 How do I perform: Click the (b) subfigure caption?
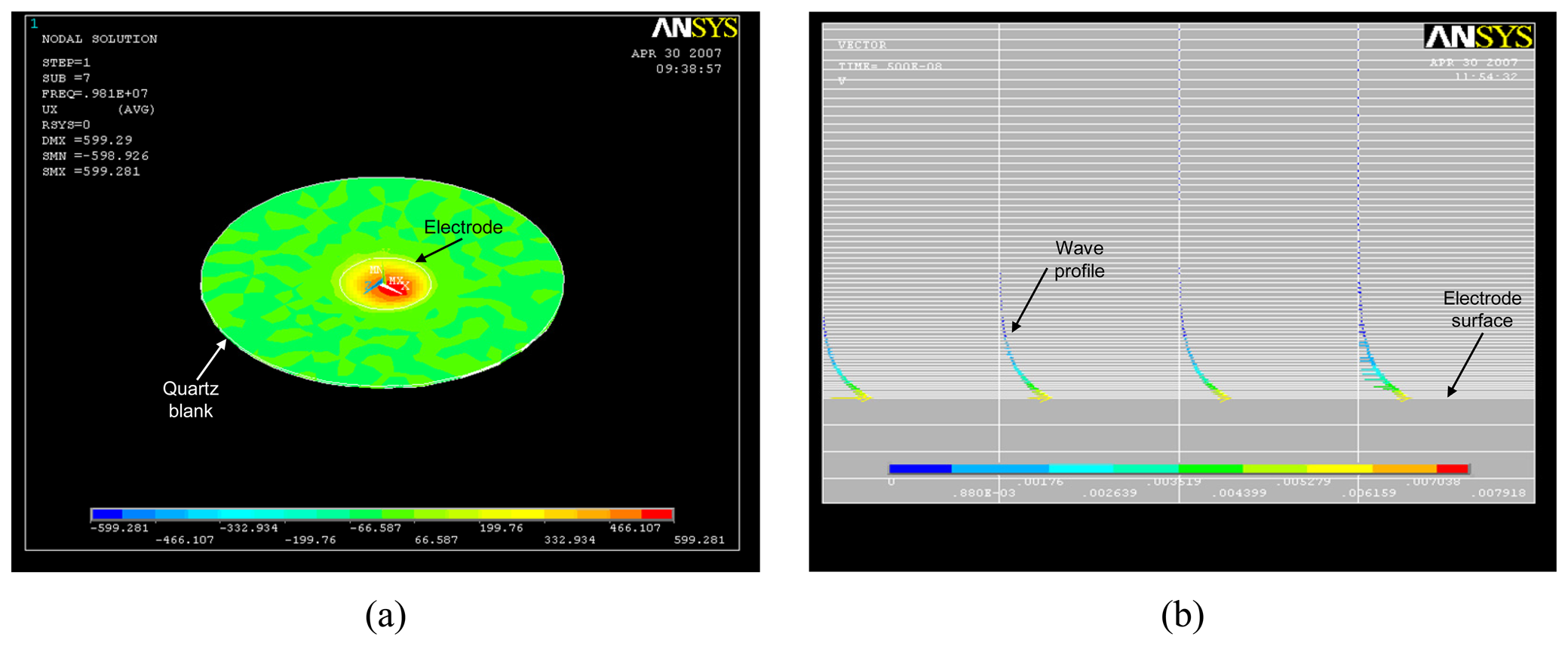coord(1183,615)
